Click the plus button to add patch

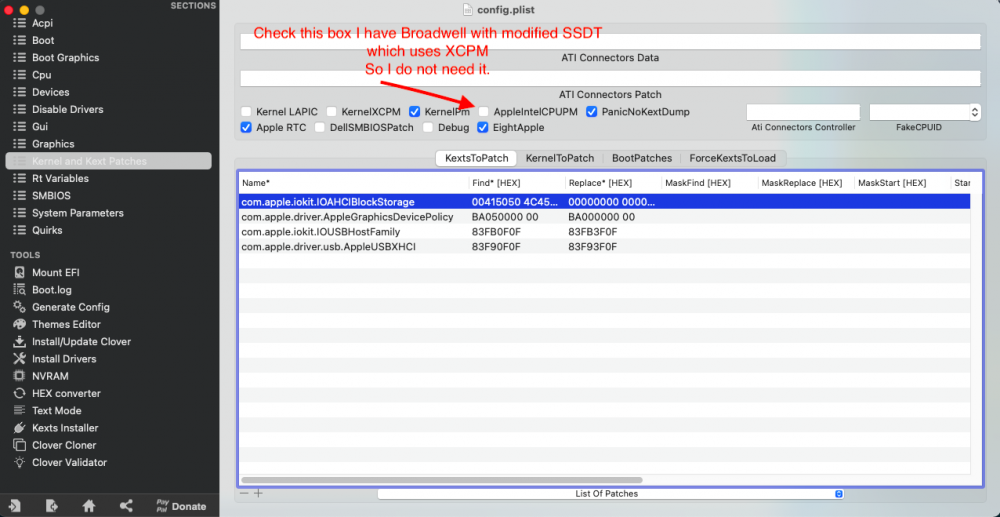pyautogui.click(x=258, y=493)
